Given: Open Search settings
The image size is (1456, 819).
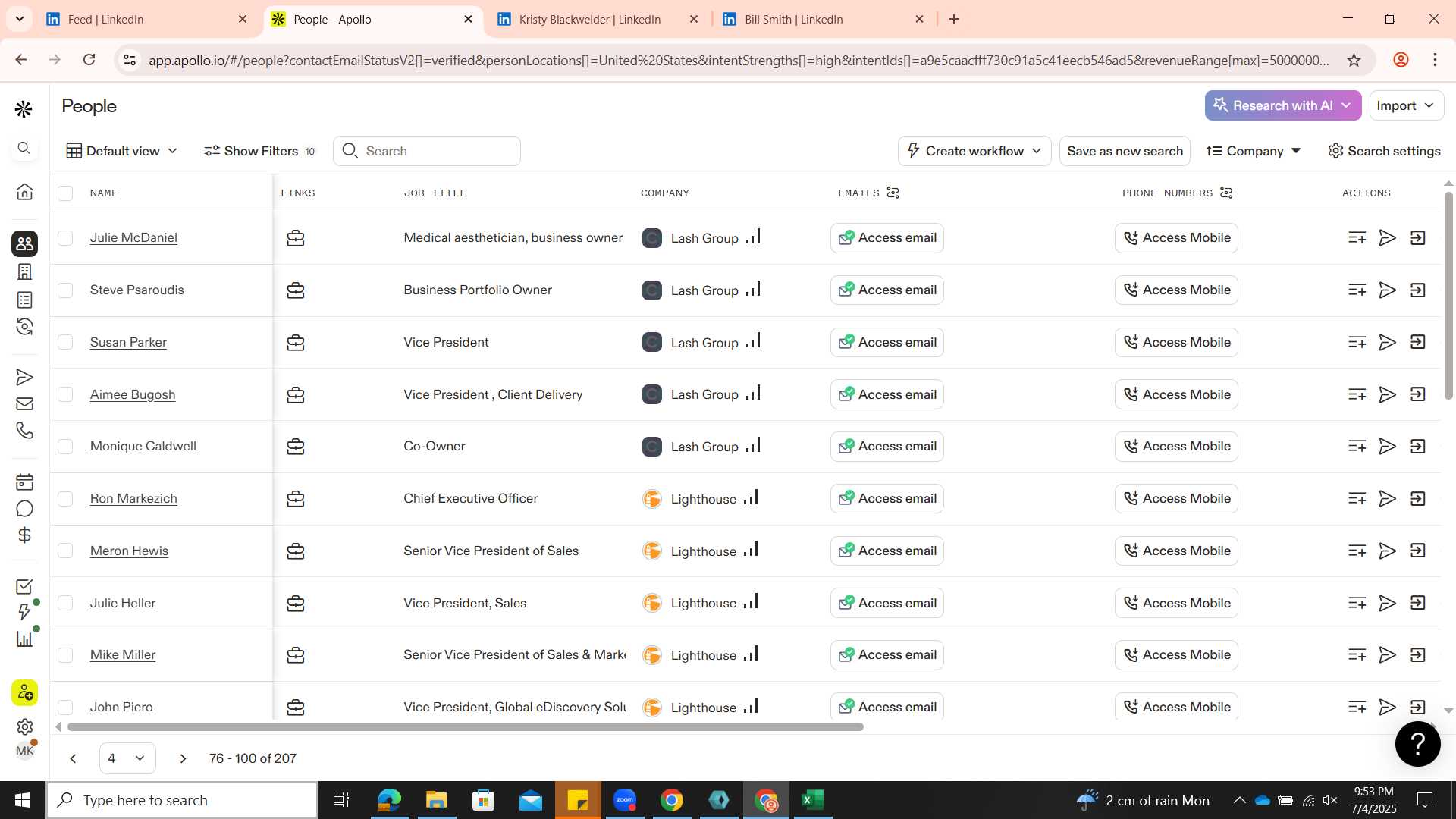Looking at the screenshot, I should [1384, 151].
